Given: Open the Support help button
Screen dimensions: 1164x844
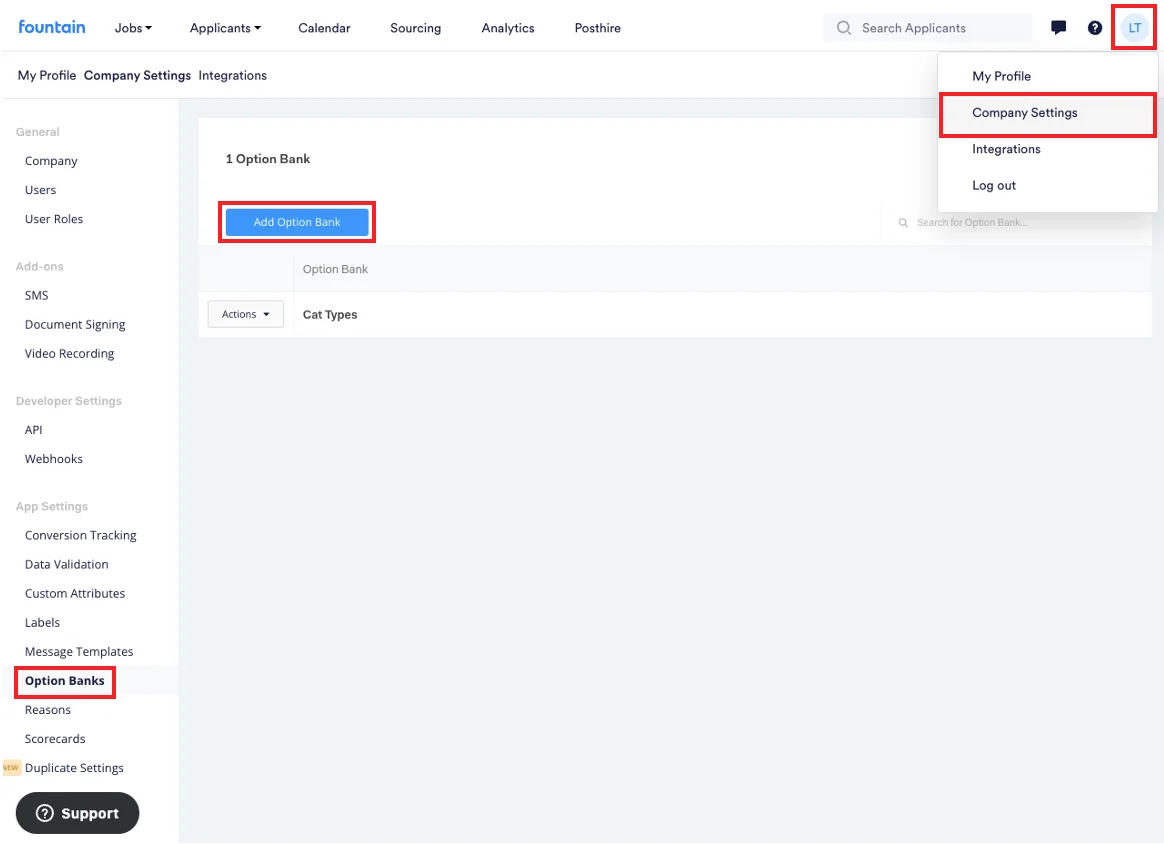Looking at the screenshot, I should (x=77, y=813).
